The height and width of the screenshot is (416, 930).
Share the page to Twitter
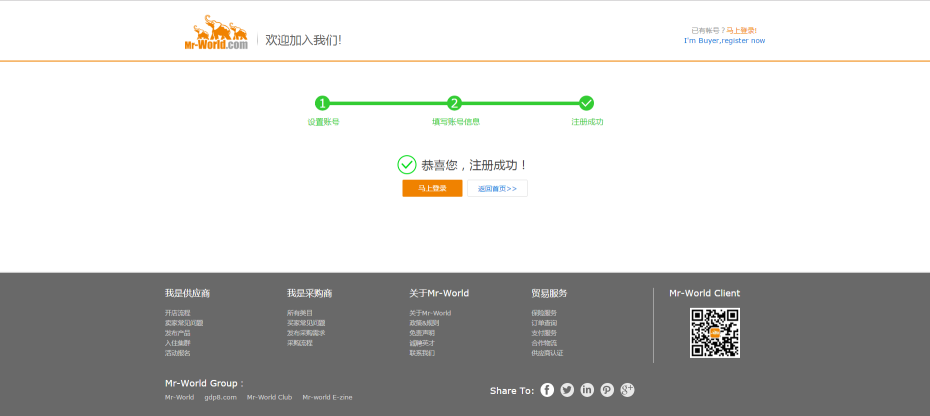click(567, 390)
